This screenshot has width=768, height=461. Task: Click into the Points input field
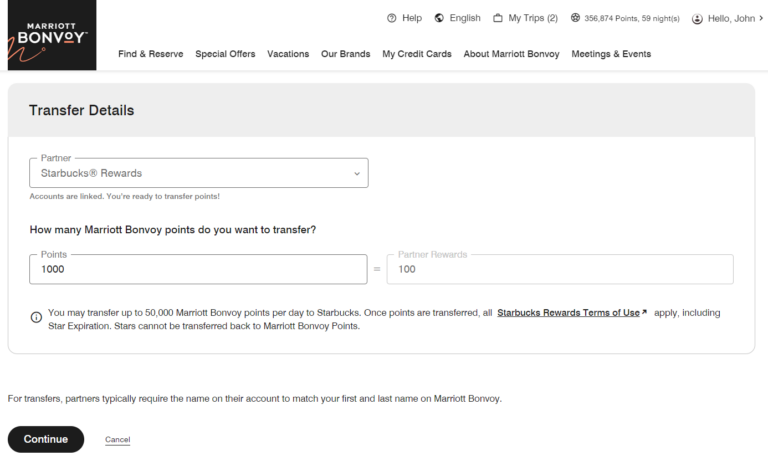pos(198,269)
